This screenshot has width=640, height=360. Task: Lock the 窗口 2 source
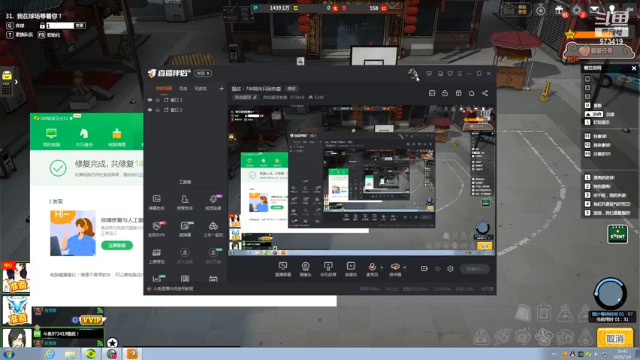[158, 110]
